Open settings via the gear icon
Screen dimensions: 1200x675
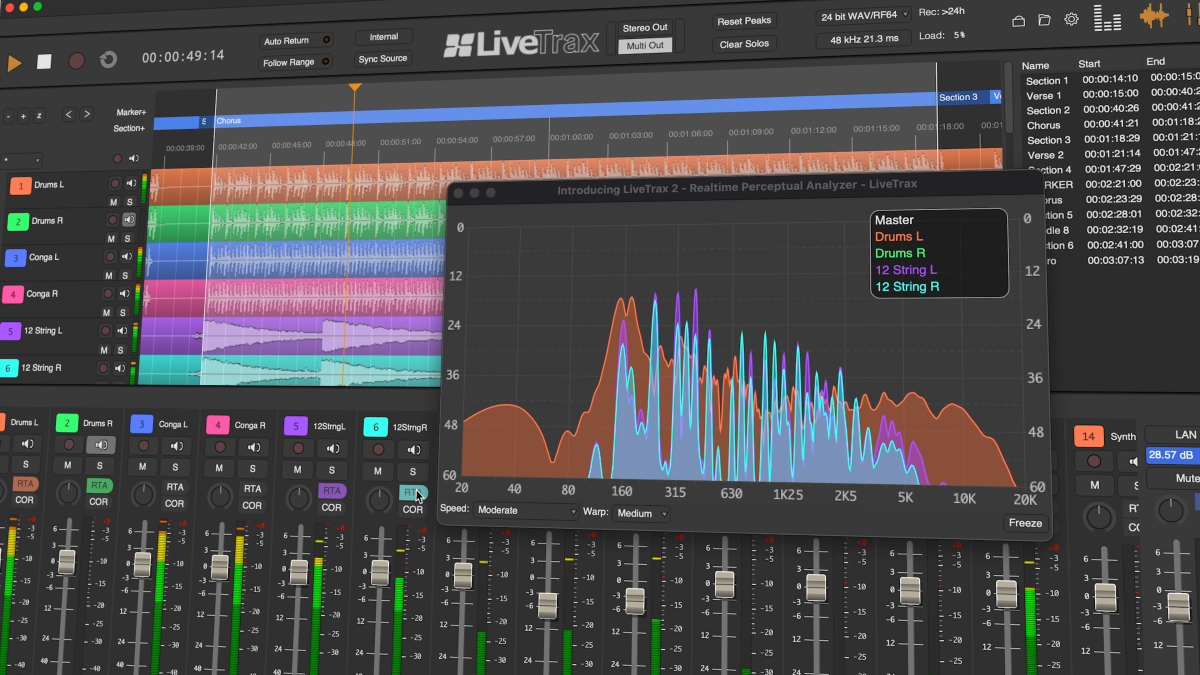pos(1071,19)
